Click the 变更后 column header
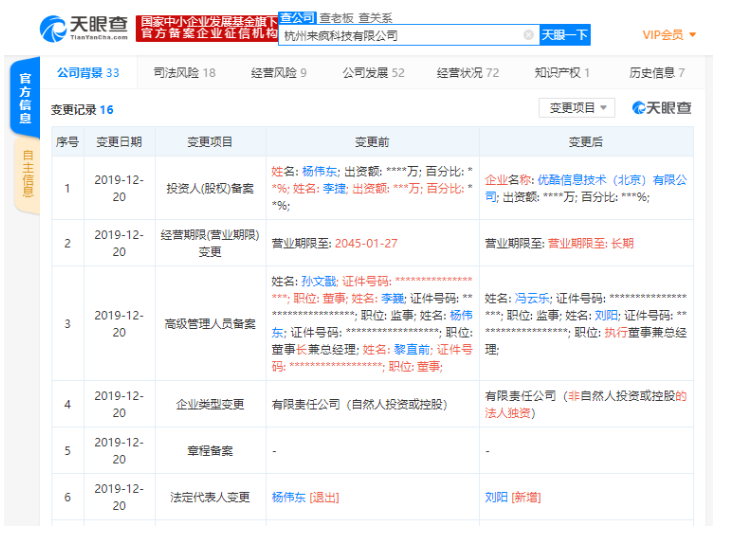 tap(586, 142)
